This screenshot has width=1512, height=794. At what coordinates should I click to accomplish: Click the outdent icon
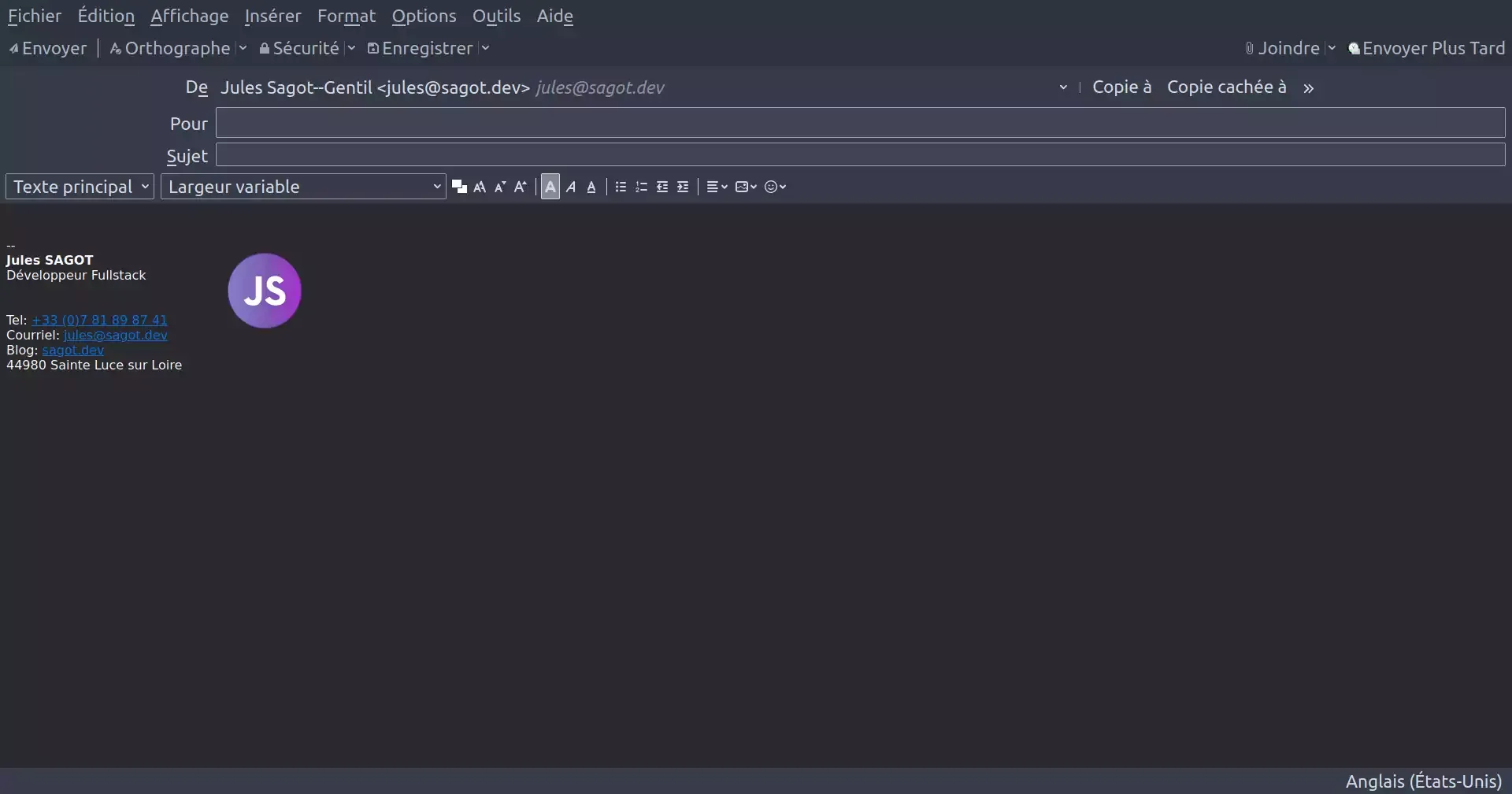[x=662, y=187]
